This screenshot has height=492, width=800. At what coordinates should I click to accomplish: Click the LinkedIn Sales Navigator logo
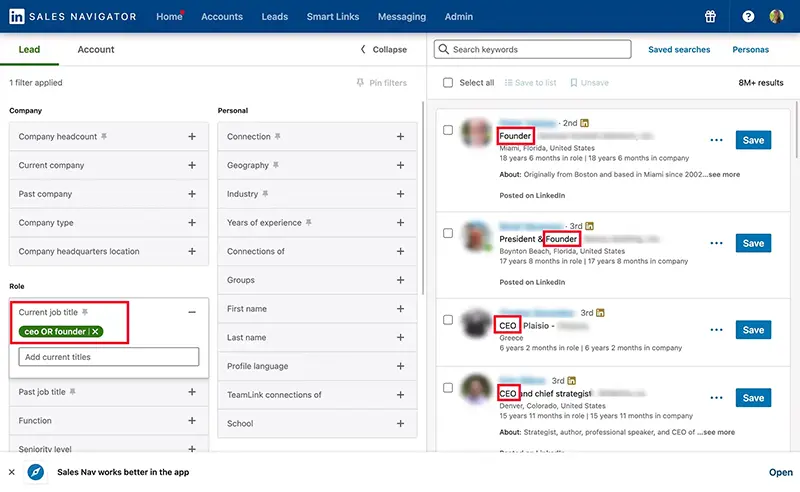point(72,16)
